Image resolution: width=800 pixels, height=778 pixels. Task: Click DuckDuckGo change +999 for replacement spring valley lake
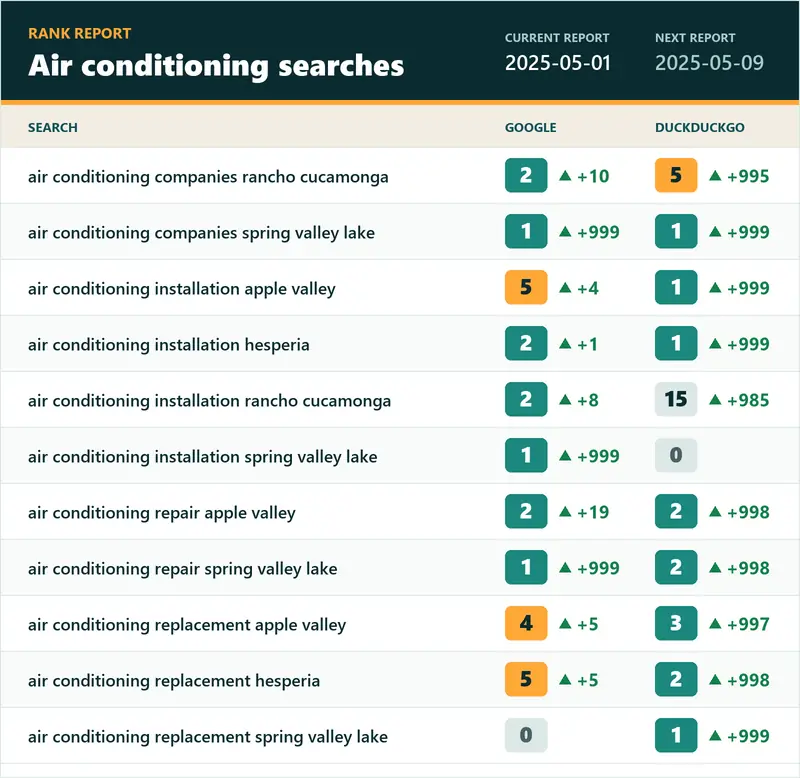click(739, 736)
